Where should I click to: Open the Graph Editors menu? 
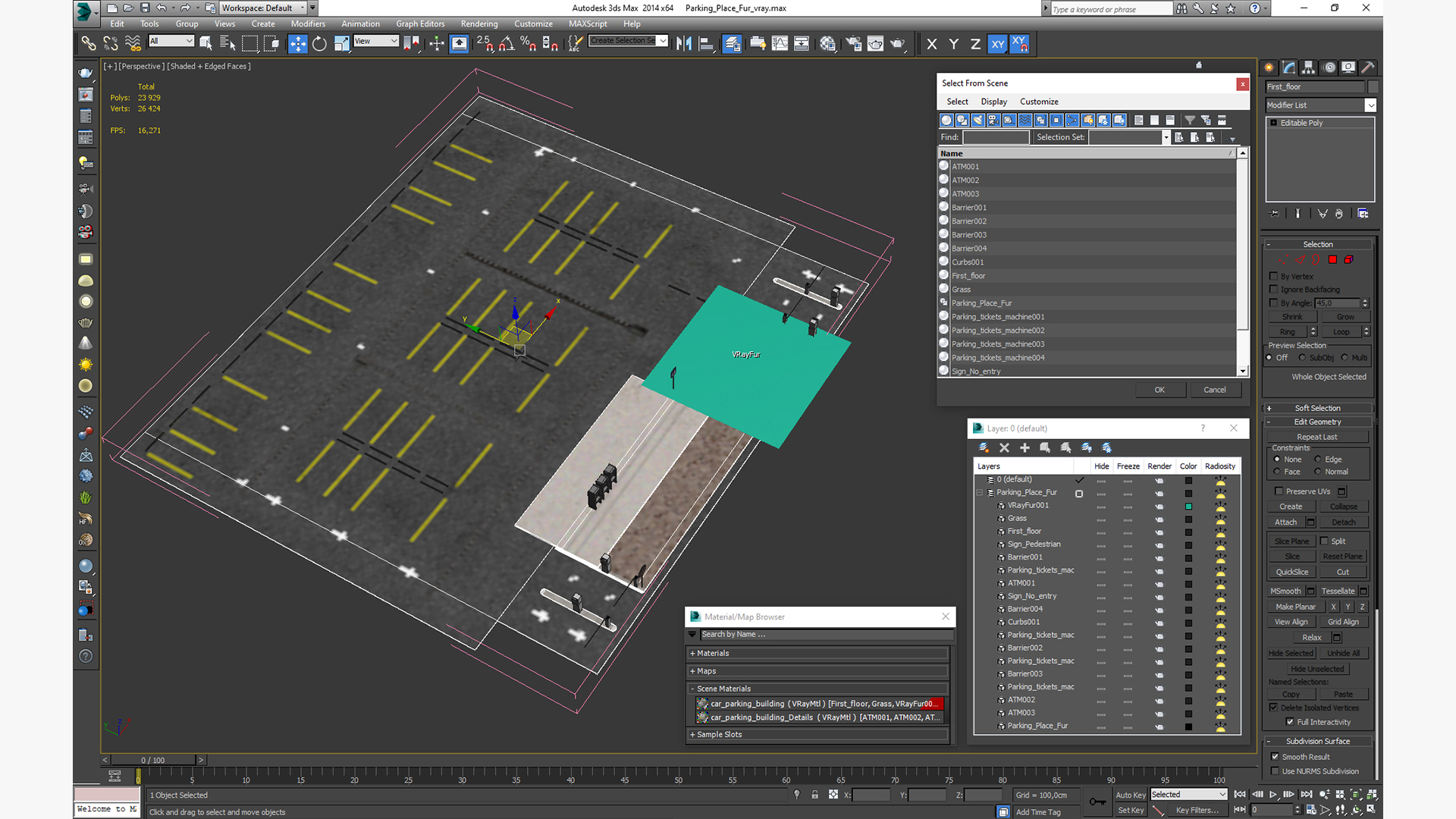(420, 24)
